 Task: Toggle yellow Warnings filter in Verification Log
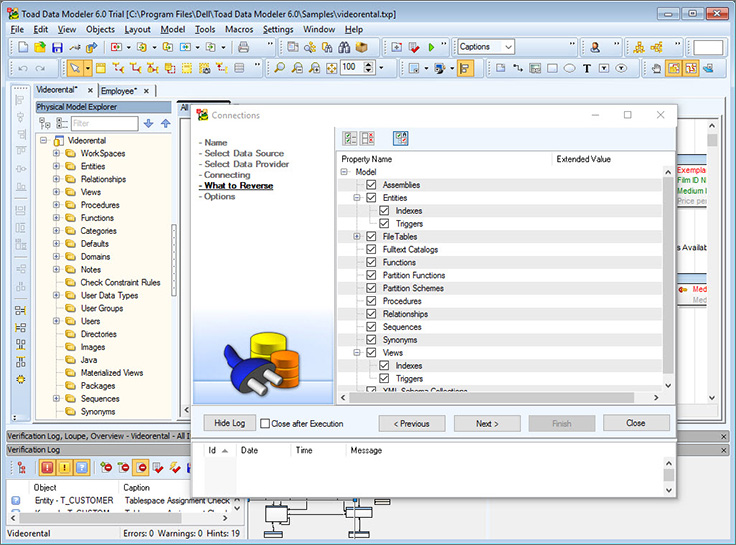pos(64,468)
